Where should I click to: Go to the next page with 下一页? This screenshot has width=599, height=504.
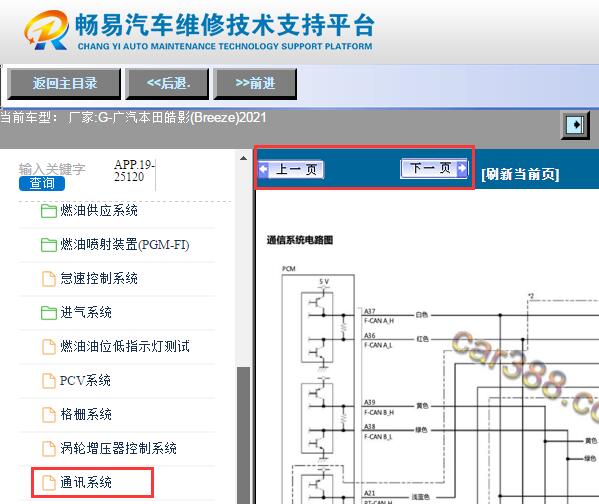[434, 168]
